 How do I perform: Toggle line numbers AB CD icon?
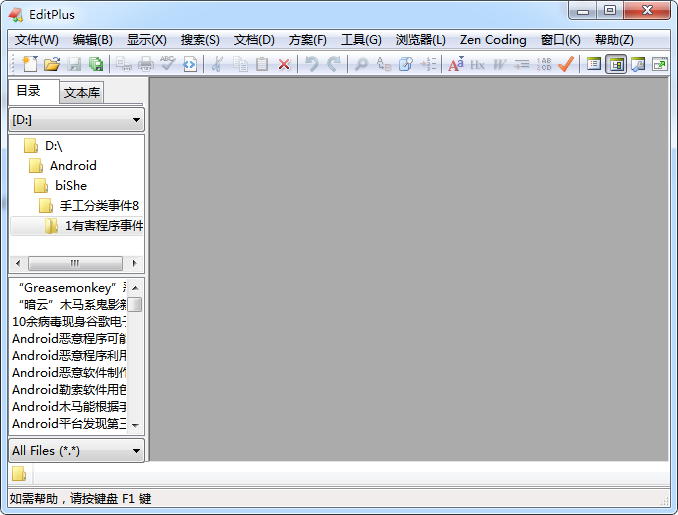click(x=544, y=64)
